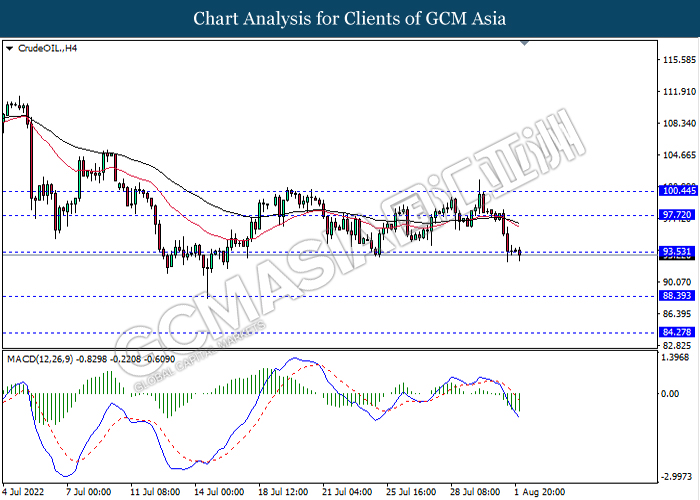Click the 1 Aug 20:00 date label
The width and height of the screenshot is (700, 500).
540,492
